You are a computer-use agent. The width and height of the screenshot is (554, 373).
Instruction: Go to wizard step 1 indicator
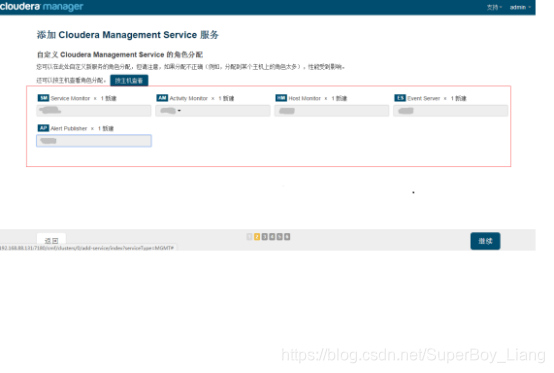[x=249, y=237]
